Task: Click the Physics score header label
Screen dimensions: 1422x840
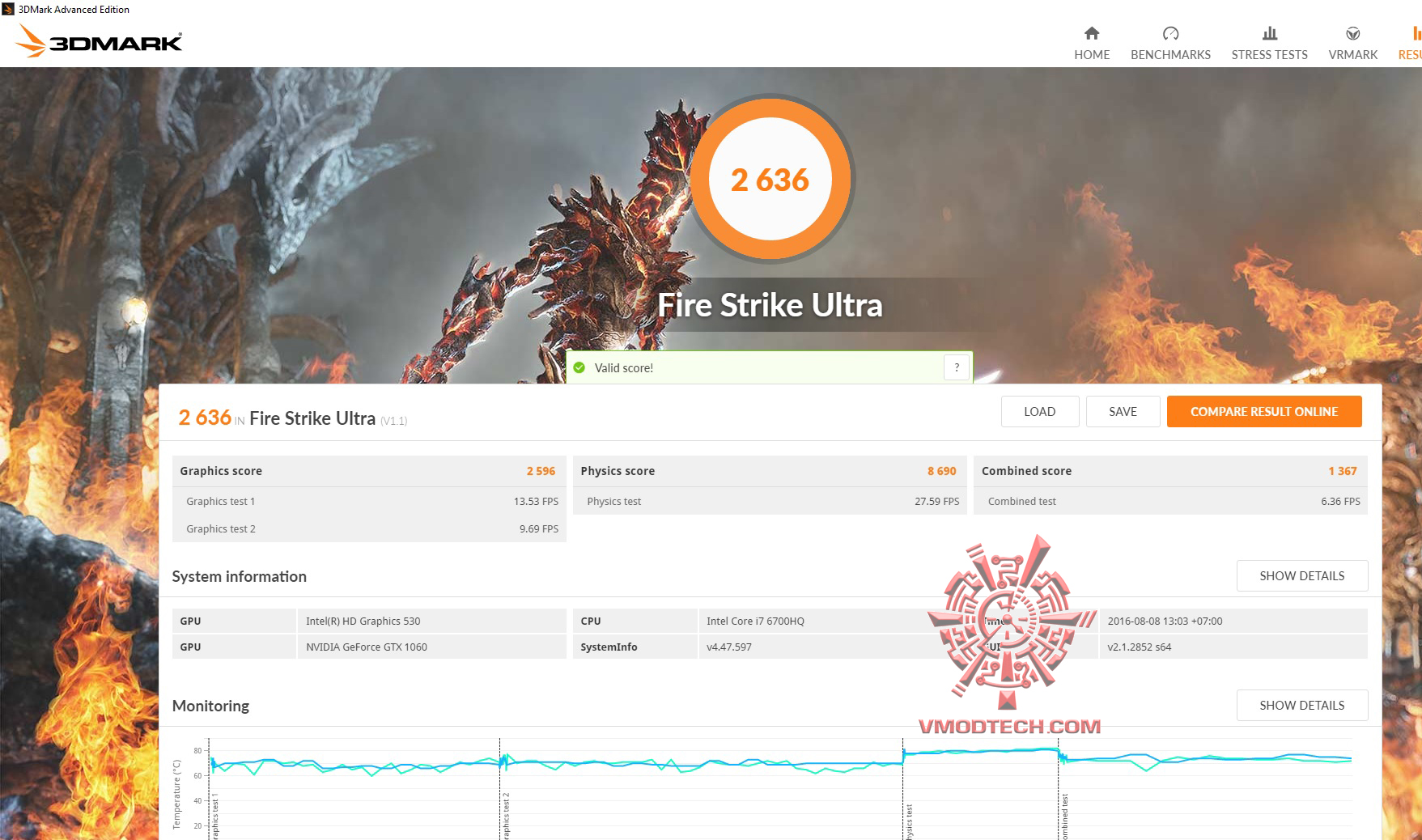Action: tap(618, 471)
